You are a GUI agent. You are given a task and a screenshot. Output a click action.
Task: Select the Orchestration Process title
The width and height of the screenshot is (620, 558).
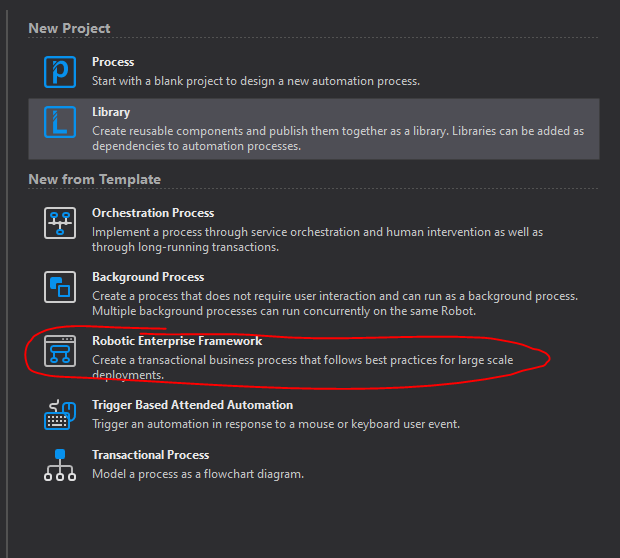(153, 213)
